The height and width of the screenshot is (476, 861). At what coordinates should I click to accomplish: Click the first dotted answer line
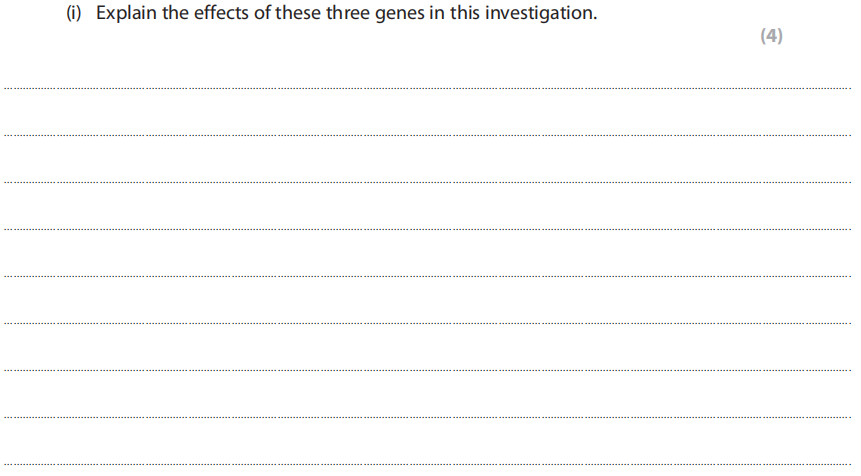tap(430, 89)
